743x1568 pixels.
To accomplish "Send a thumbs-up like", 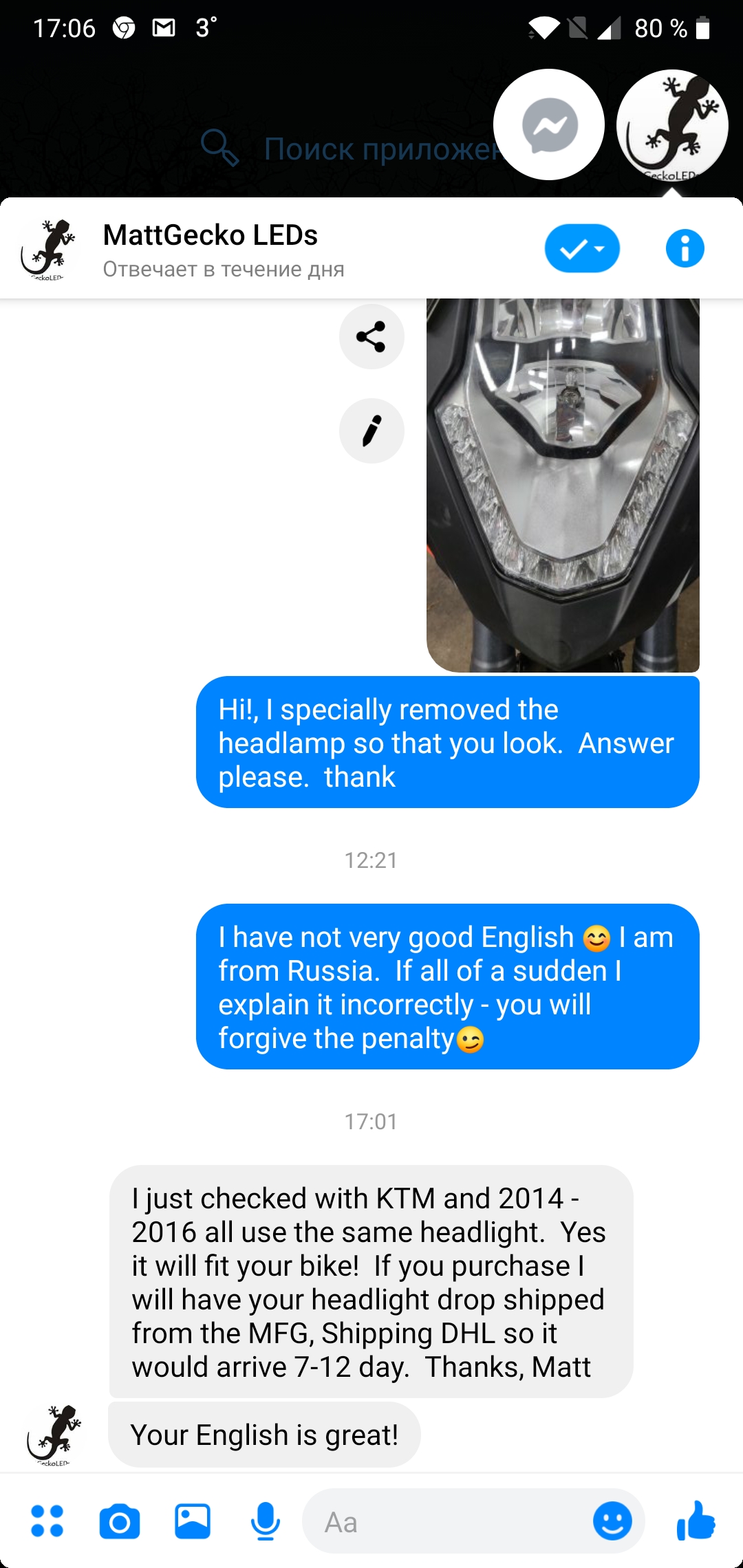I will pyautogui.click(x=696, y=1520).
